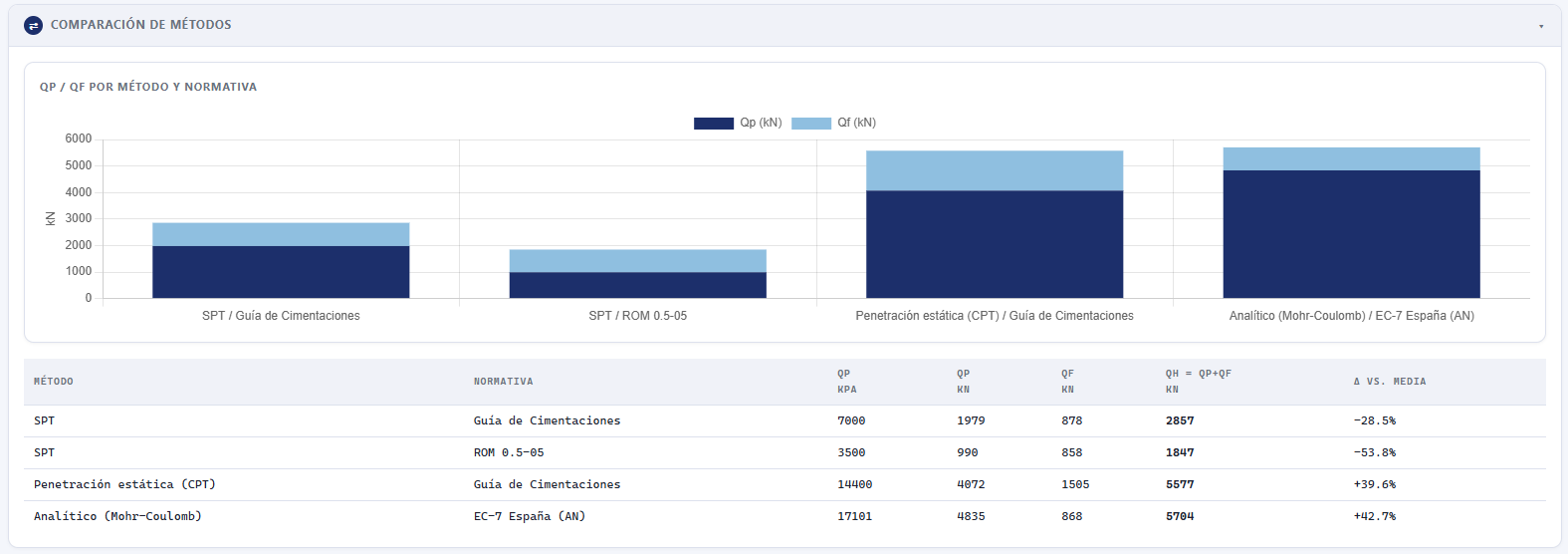Toggle the Qf (kN) legend label text
Screen dimensions: 1568x554
click(x=856, y=123)
